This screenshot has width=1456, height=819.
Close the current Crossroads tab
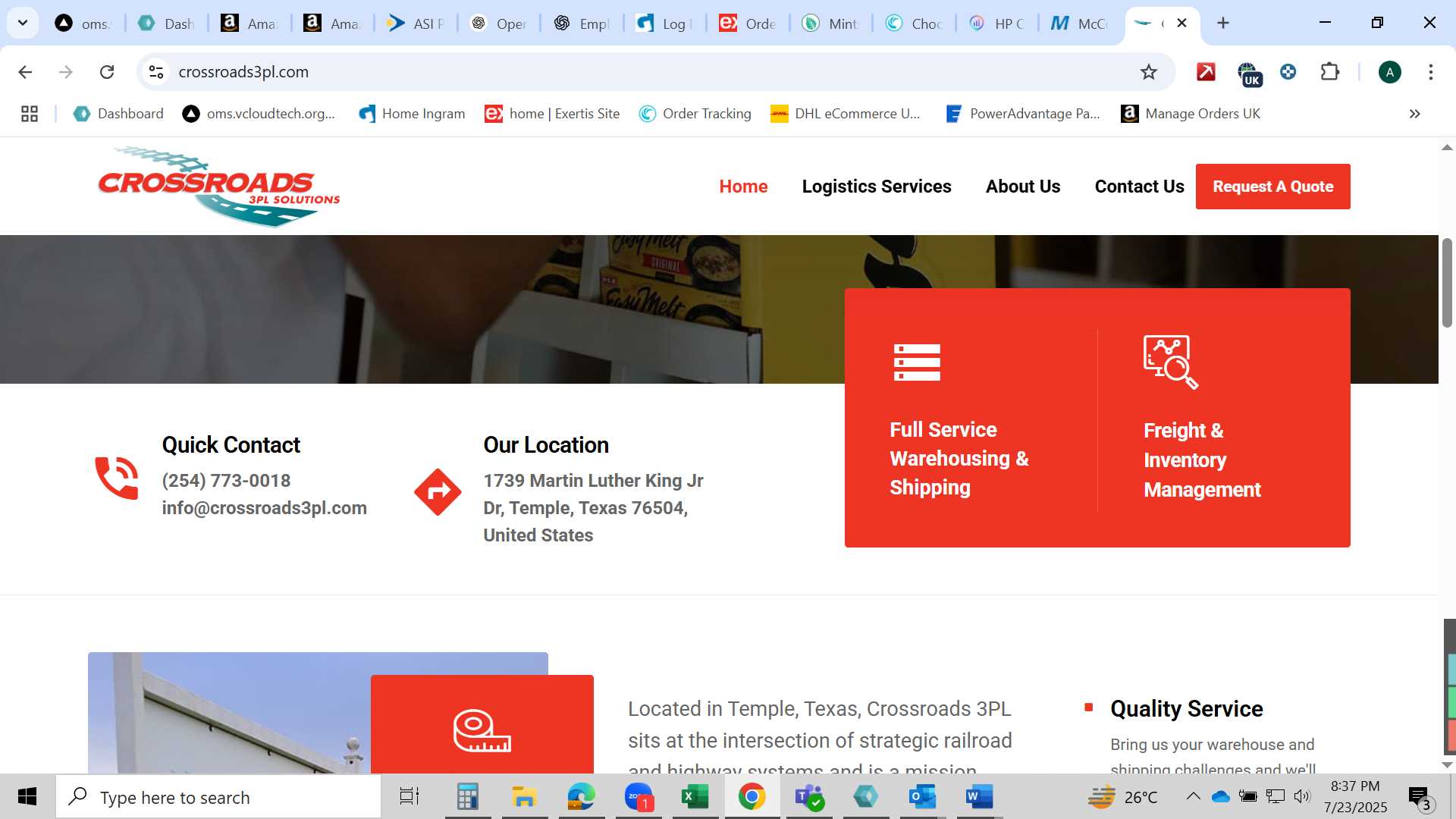(x=1181, y=23)
